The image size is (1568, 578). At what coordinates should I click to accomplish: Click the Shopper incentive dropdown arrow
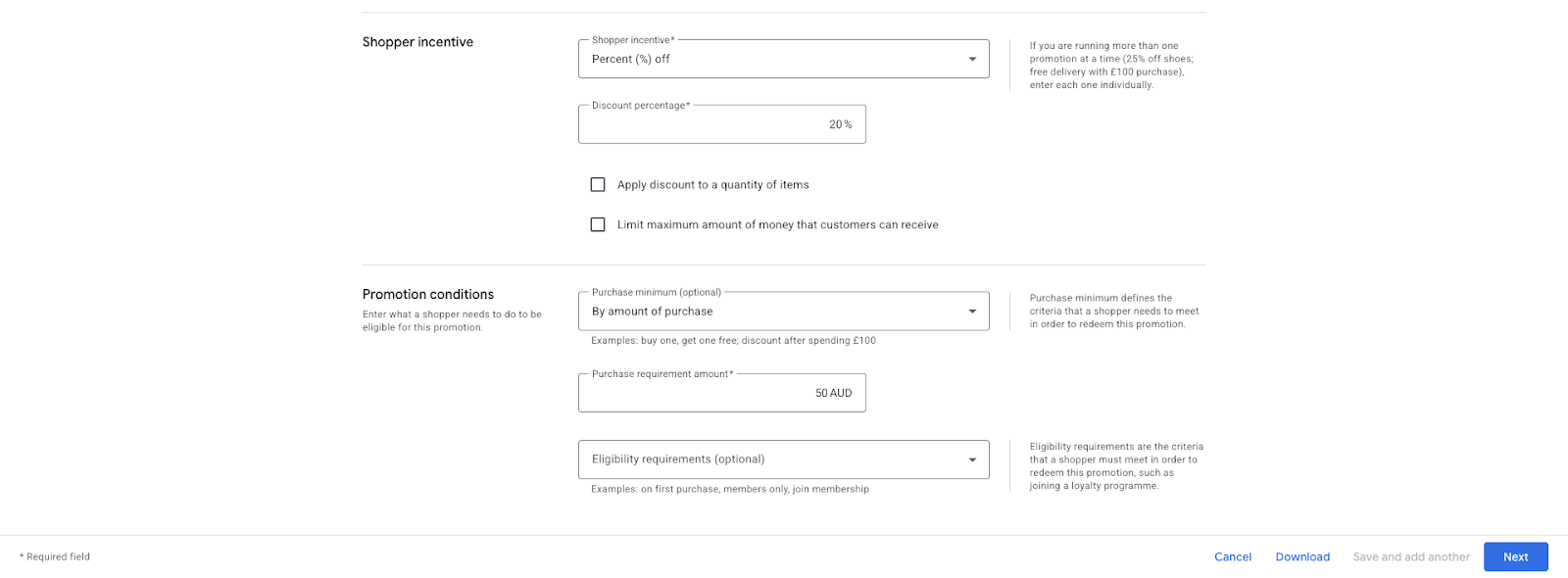pos(972,60)
